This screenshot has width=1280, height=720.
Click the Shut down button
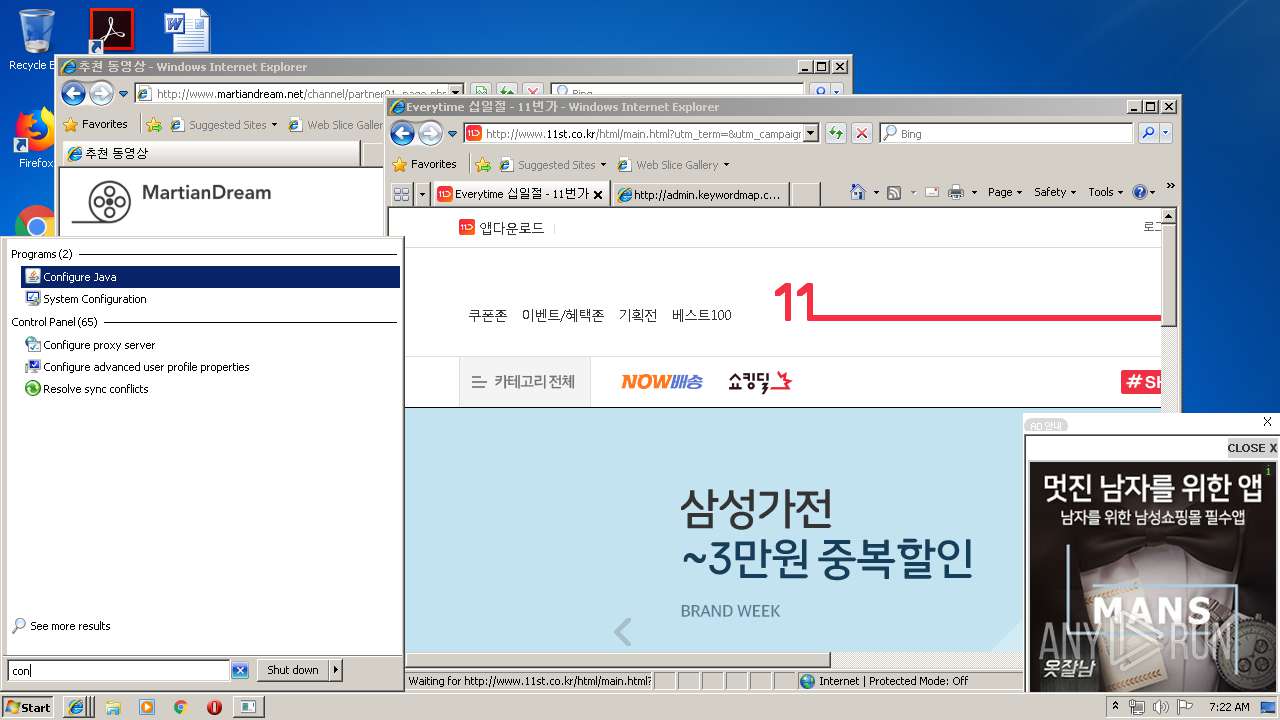point(292,670)
